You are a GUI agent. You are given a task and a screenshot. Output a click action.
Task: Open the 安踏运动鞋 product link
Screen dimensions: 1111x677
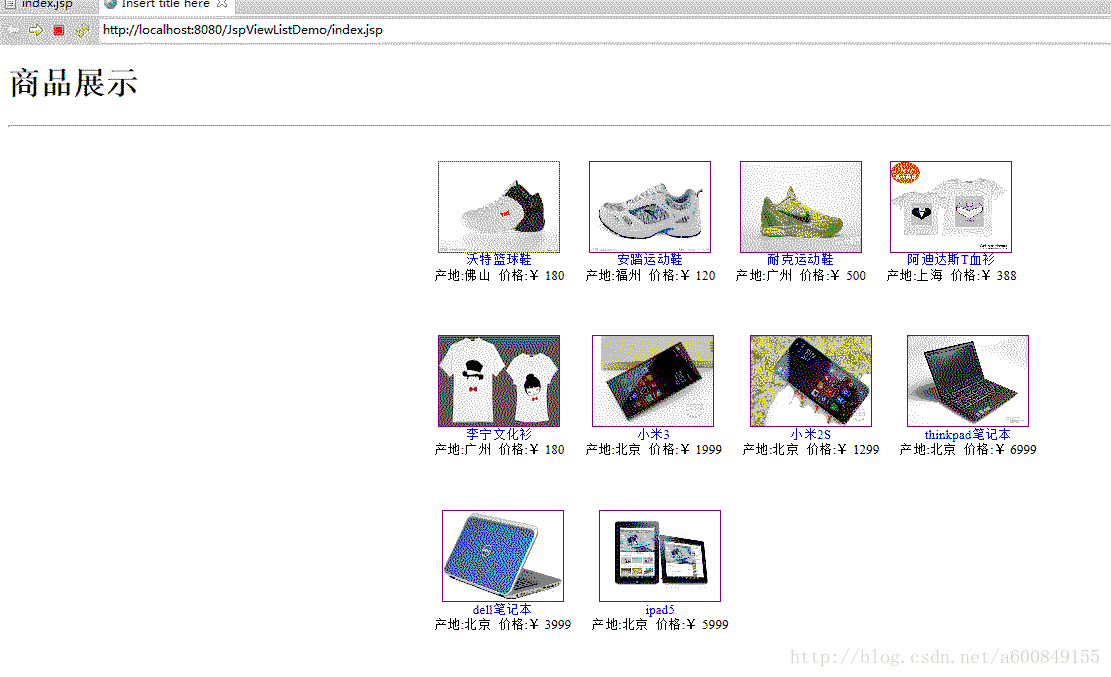pyautogui.click(x=650, y=259)
